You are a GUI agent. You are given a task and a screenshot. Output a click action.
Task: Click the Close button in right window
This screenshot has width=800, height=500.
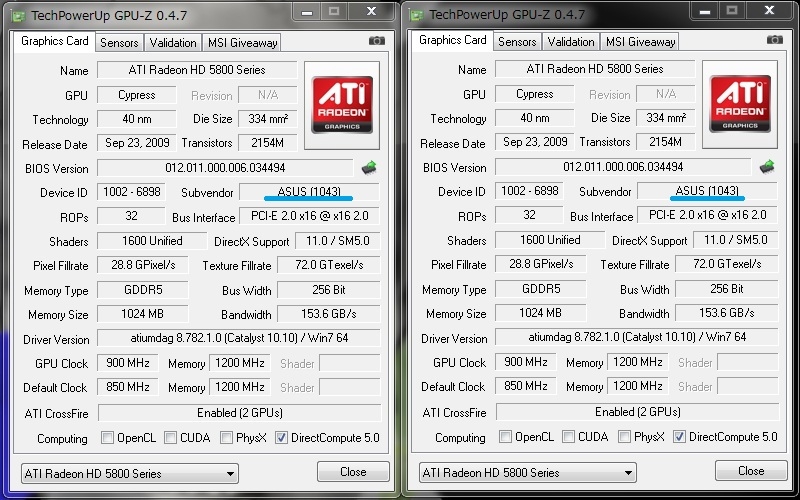click(x=751, y=471)
